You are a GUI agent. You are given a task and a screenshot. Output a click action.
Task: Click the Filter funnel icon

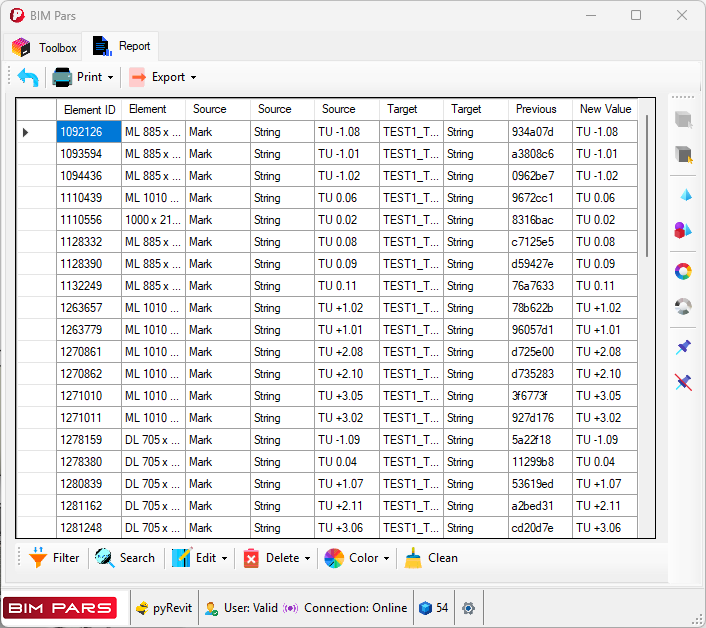(38, 557)
